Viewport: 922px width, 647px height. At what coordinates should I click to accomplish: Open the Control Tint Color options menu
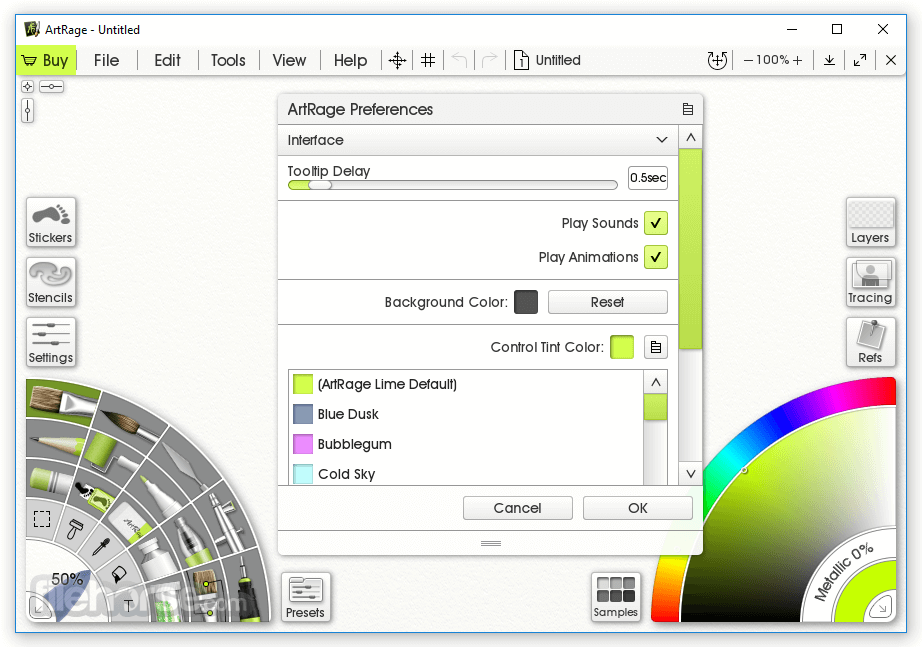coord(656,347)
